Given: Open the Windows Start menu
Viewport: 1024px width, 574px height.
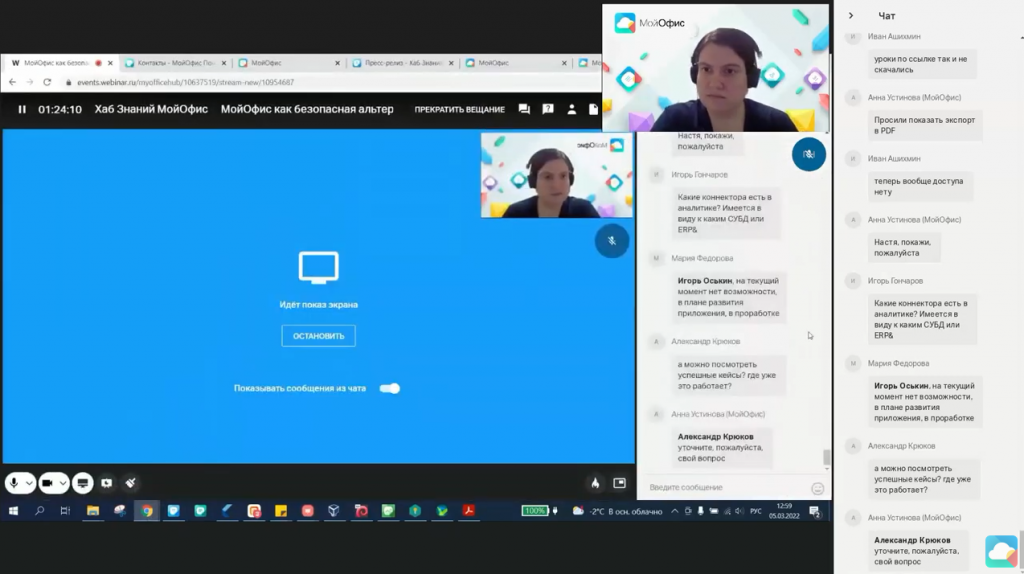Looking at the screenshot, I should [13, 511].
